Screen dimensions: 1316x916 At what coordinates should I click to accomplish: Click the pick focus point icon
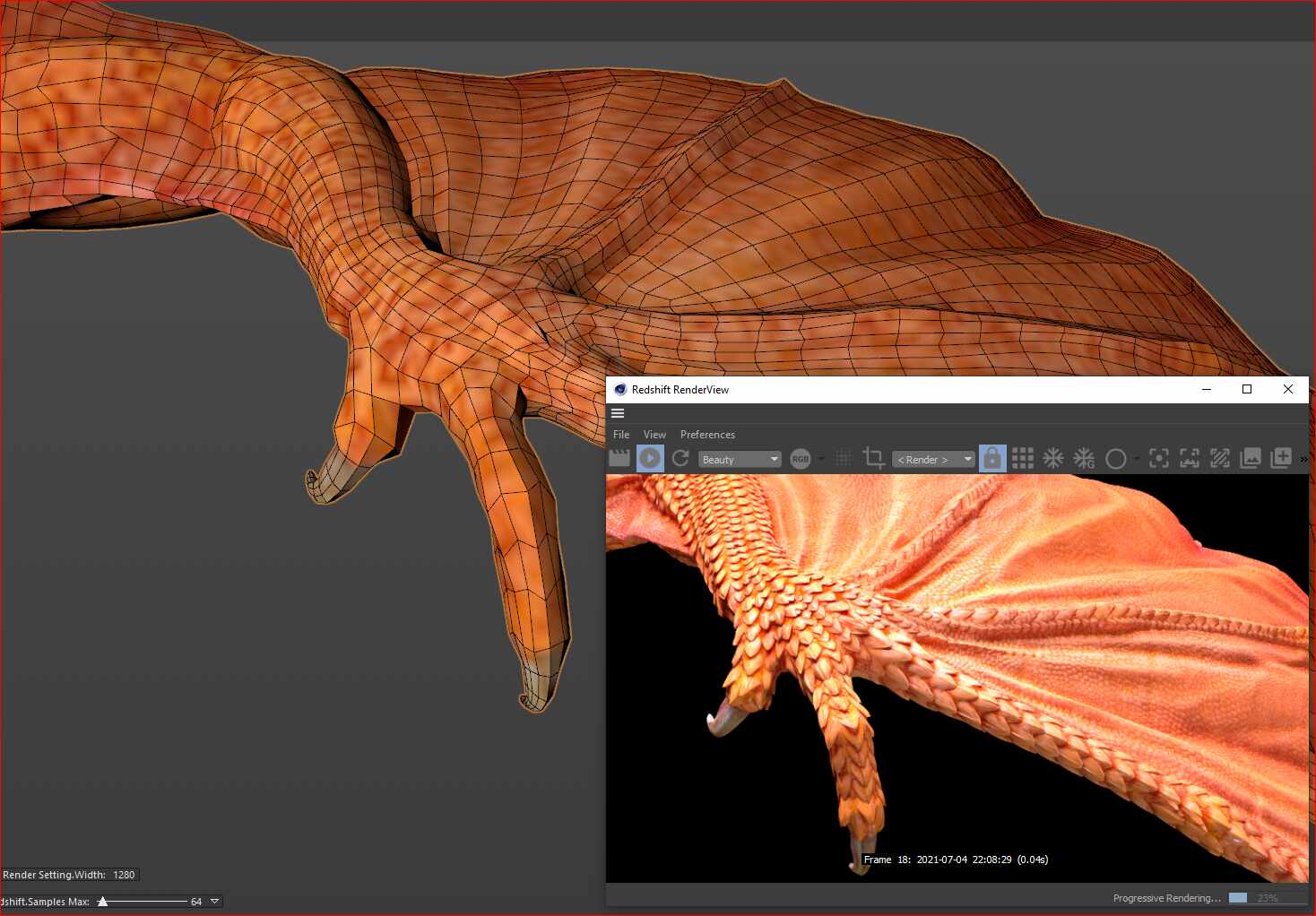(1159, 459)
